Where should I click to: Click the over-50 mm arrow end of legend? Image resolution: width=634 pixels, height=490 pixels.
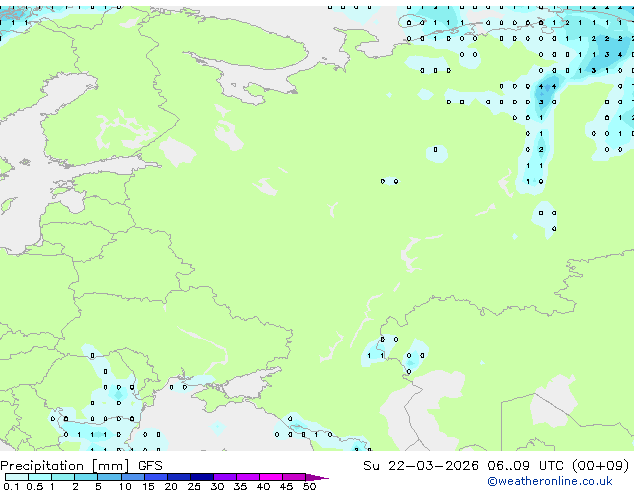[317, 477]
